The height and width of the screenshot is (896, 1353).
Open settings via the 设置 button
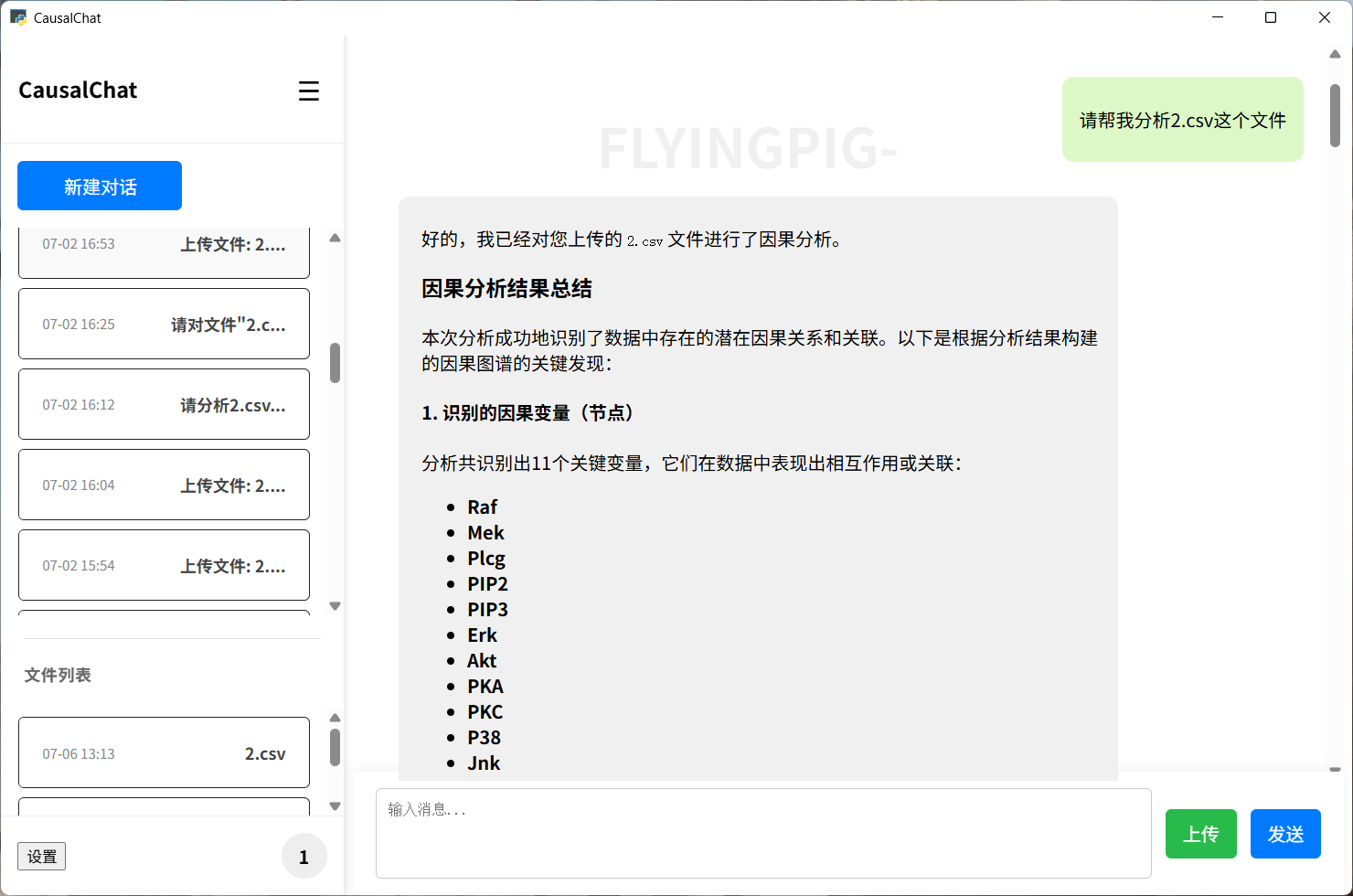41,856
